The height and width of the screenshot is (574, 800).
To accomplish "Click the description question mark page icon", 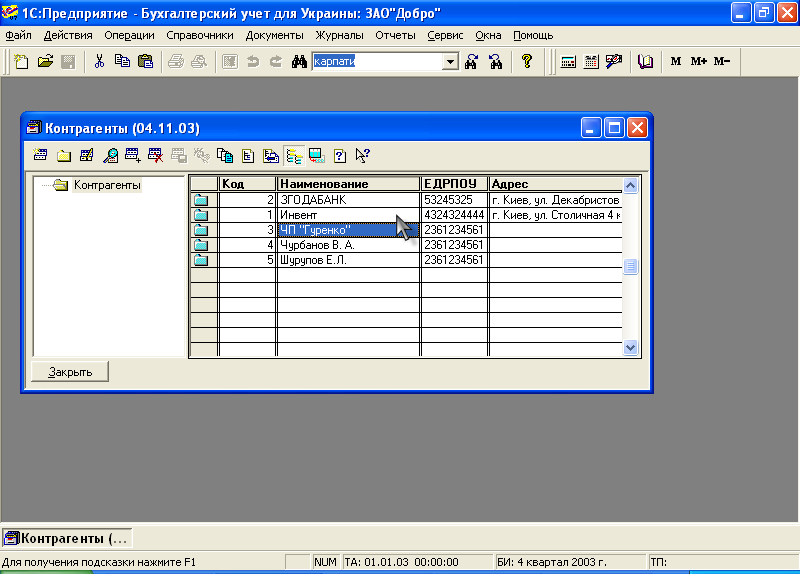I will click(x=340, y=156).
